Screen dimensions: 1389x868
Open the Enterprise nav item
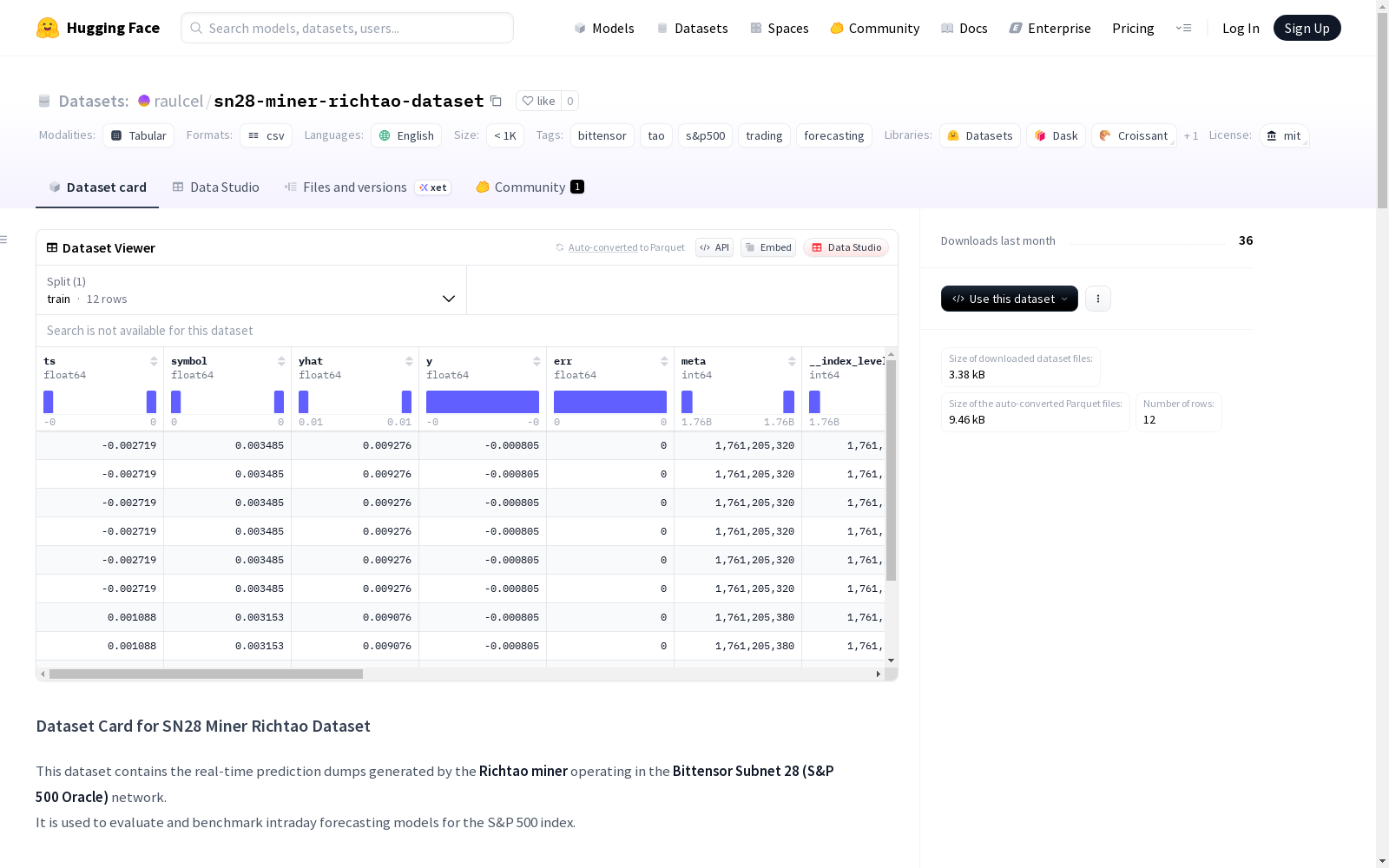[1050, 28]
